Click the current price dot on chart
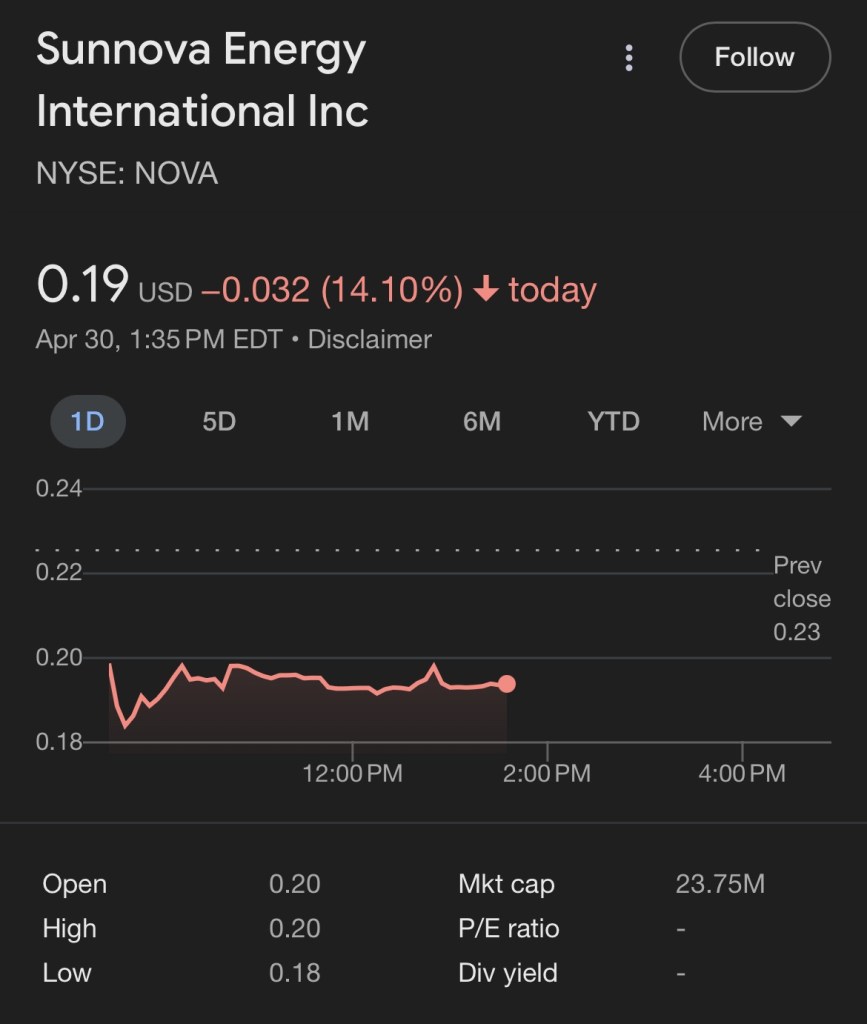867x1024 pixels. coord(506,684)
